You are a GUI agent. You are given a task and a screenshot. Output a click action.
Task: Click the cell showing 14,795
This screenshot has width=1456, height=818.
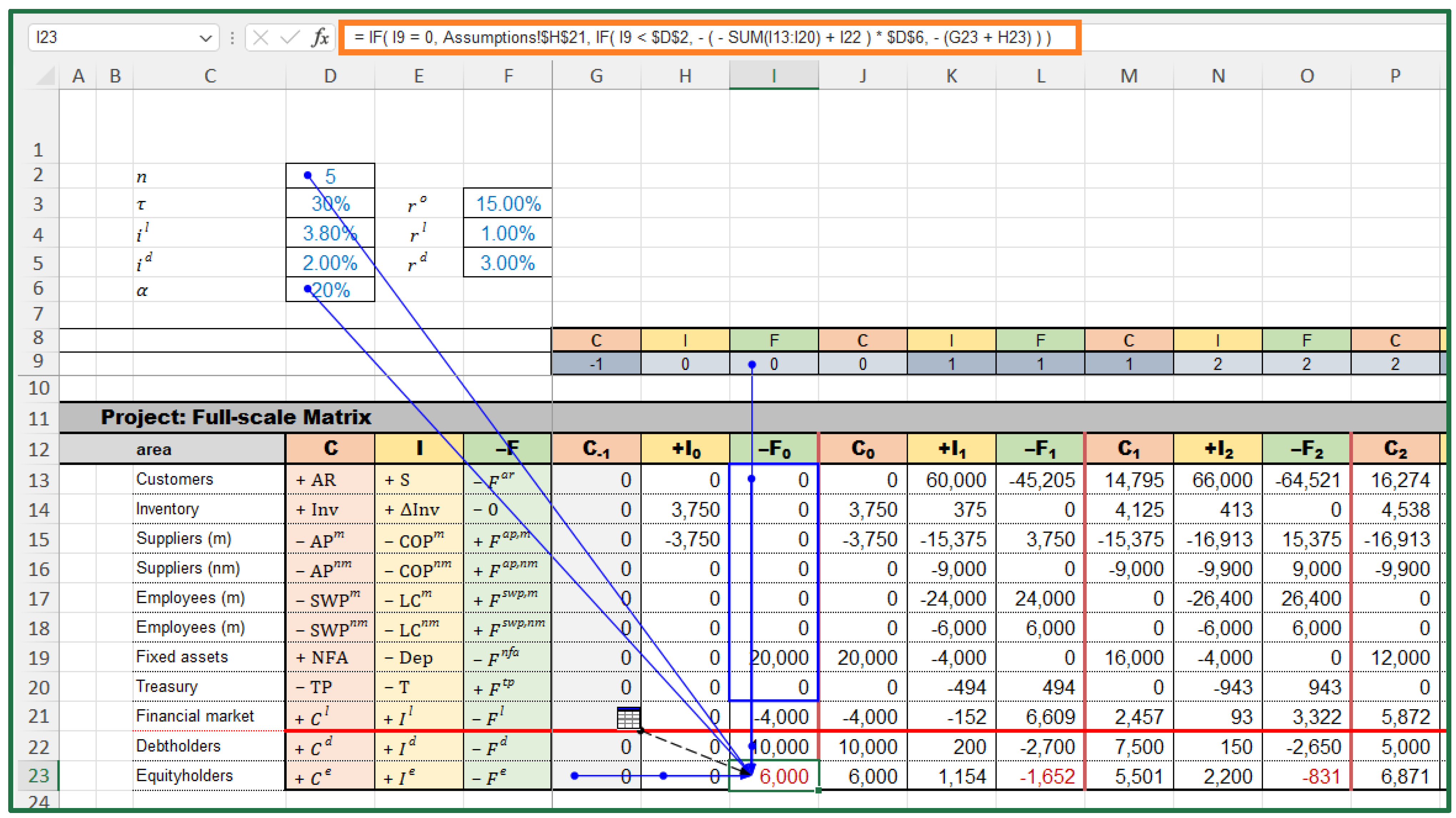tap(1129, 479)
